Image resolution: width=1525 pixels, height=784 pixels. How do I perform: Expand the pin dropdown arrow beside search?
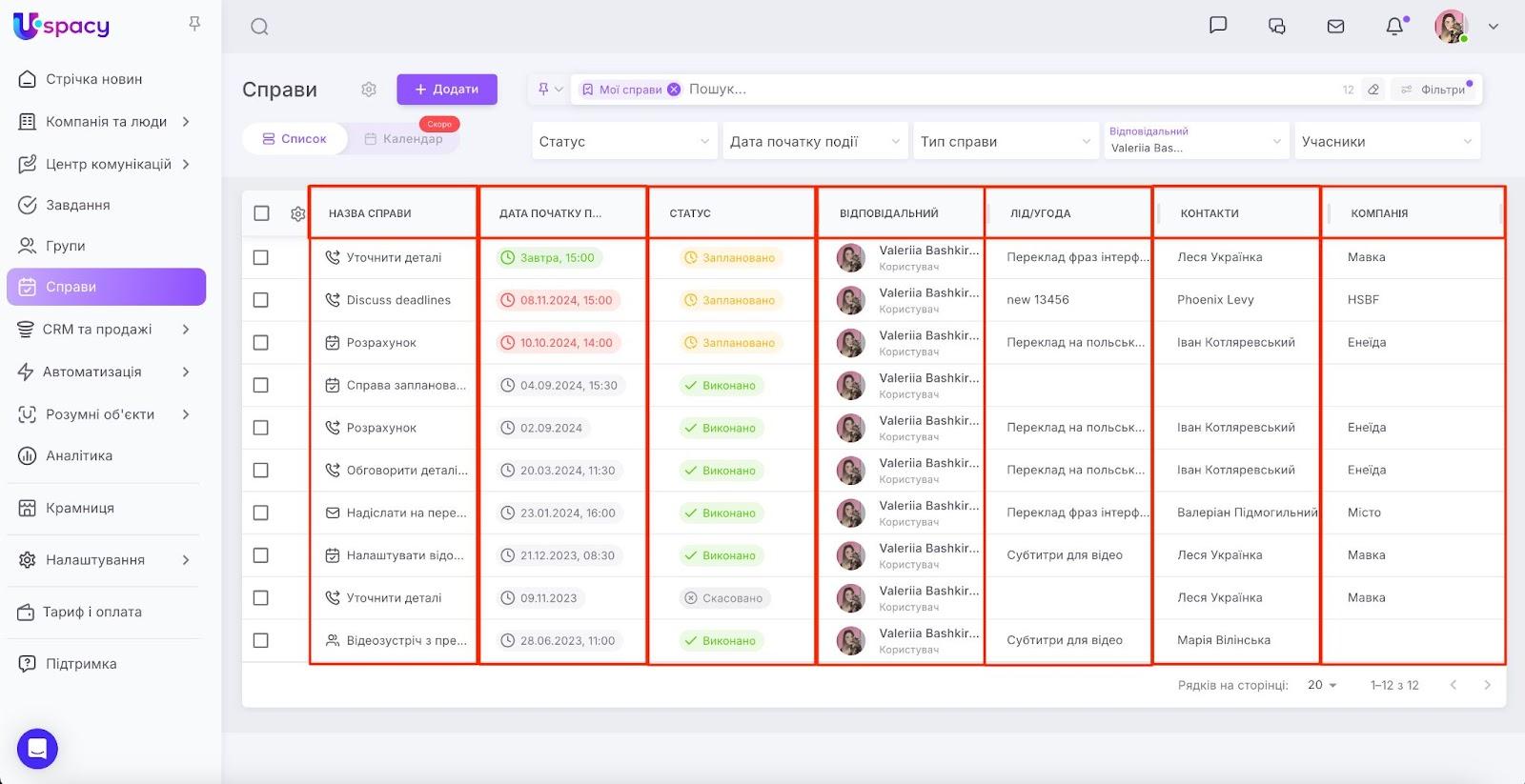[559, 89]
